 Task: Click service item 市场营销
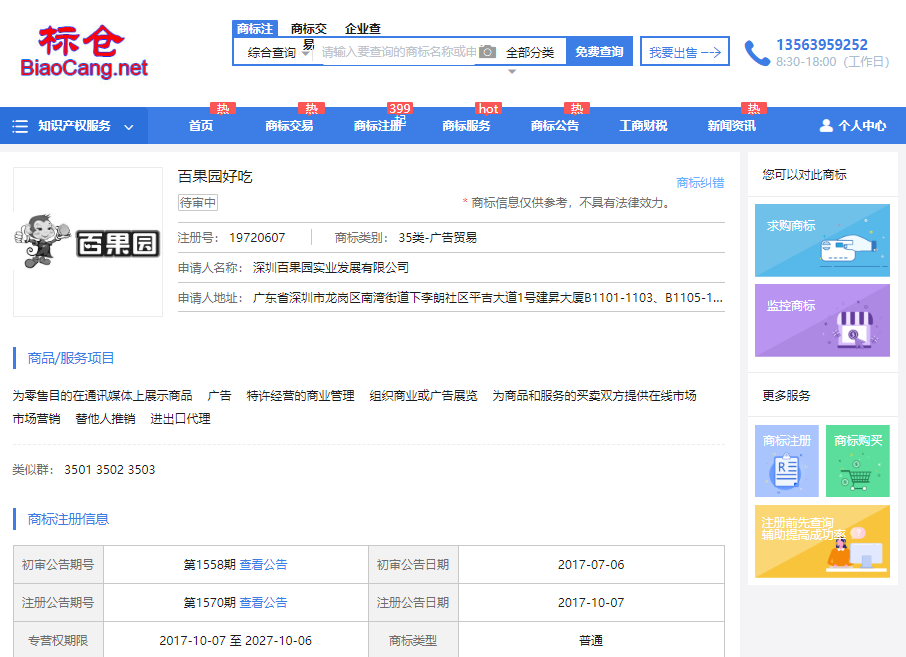(36, 419)
